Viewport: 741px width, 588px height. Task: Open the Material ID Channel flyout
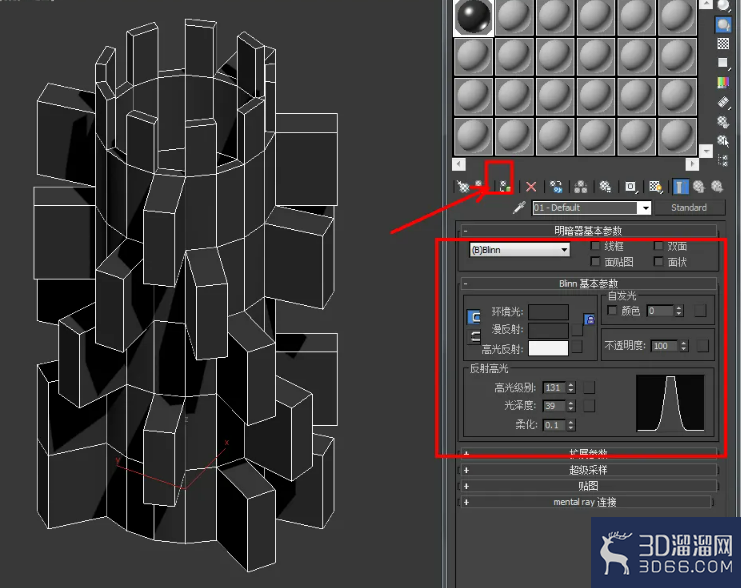tap(631, 187)
